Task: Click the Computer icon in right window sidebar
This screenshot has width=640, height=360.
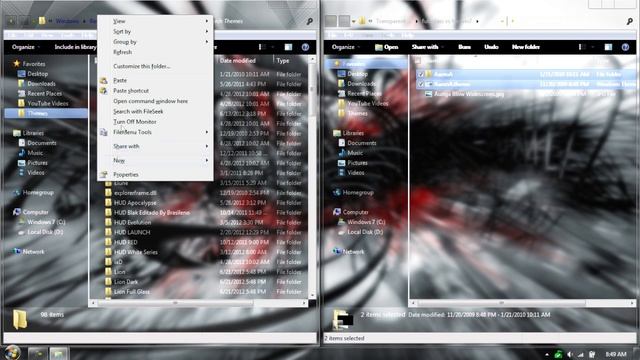Action: [337, 212]
